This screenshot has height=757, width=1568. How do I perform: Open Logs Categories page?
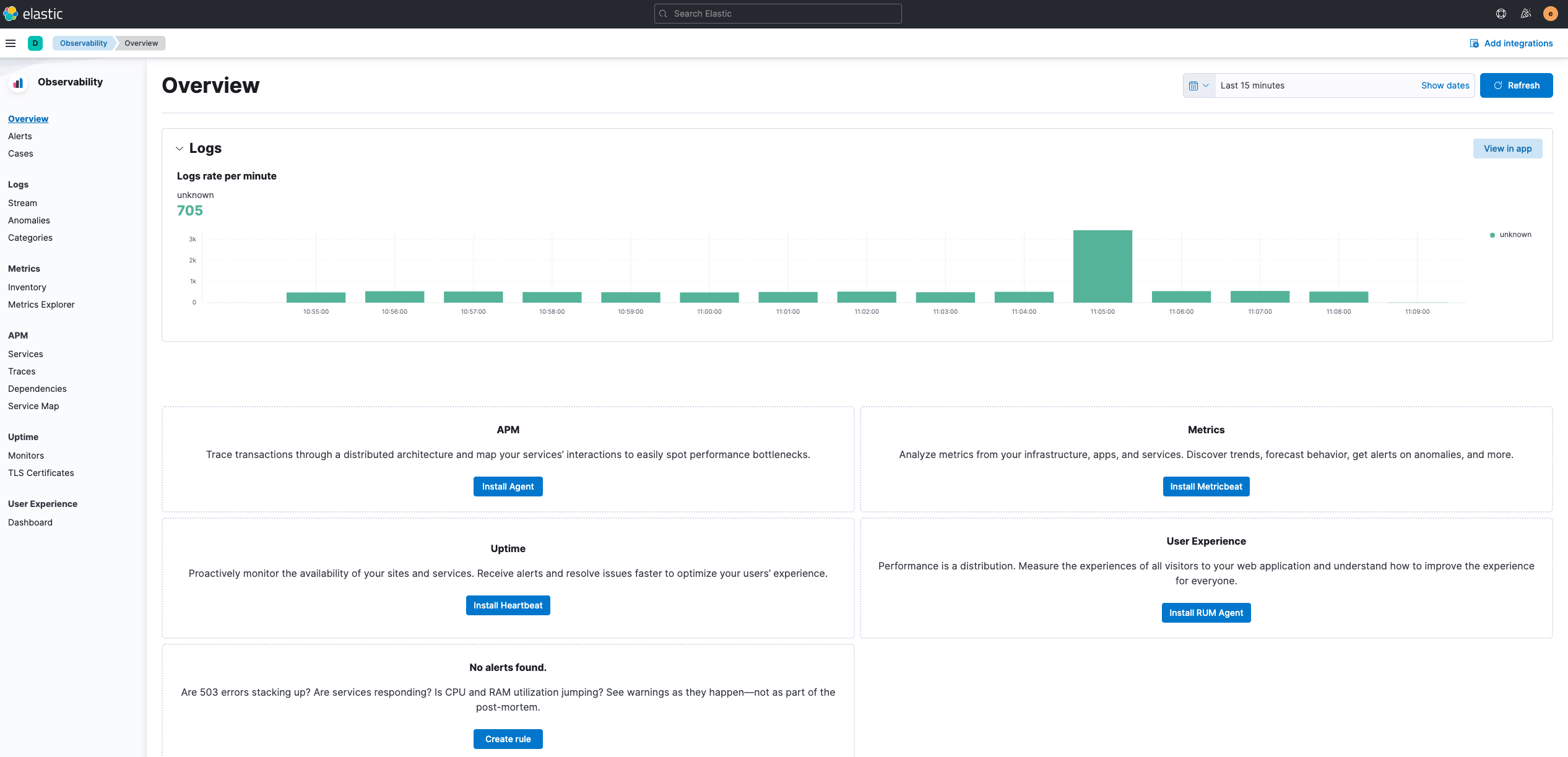coord(30,238)
